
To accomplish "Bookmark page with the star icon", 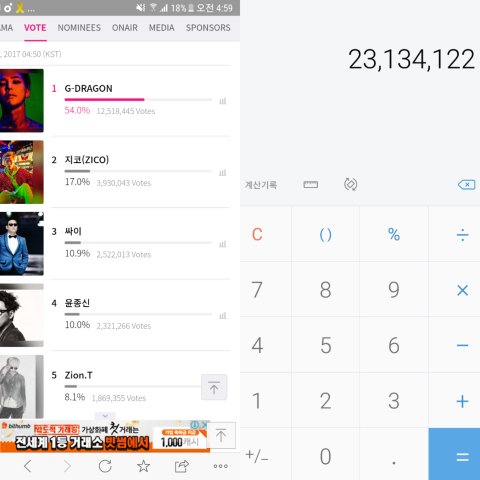I will click(x=143, y=466).
